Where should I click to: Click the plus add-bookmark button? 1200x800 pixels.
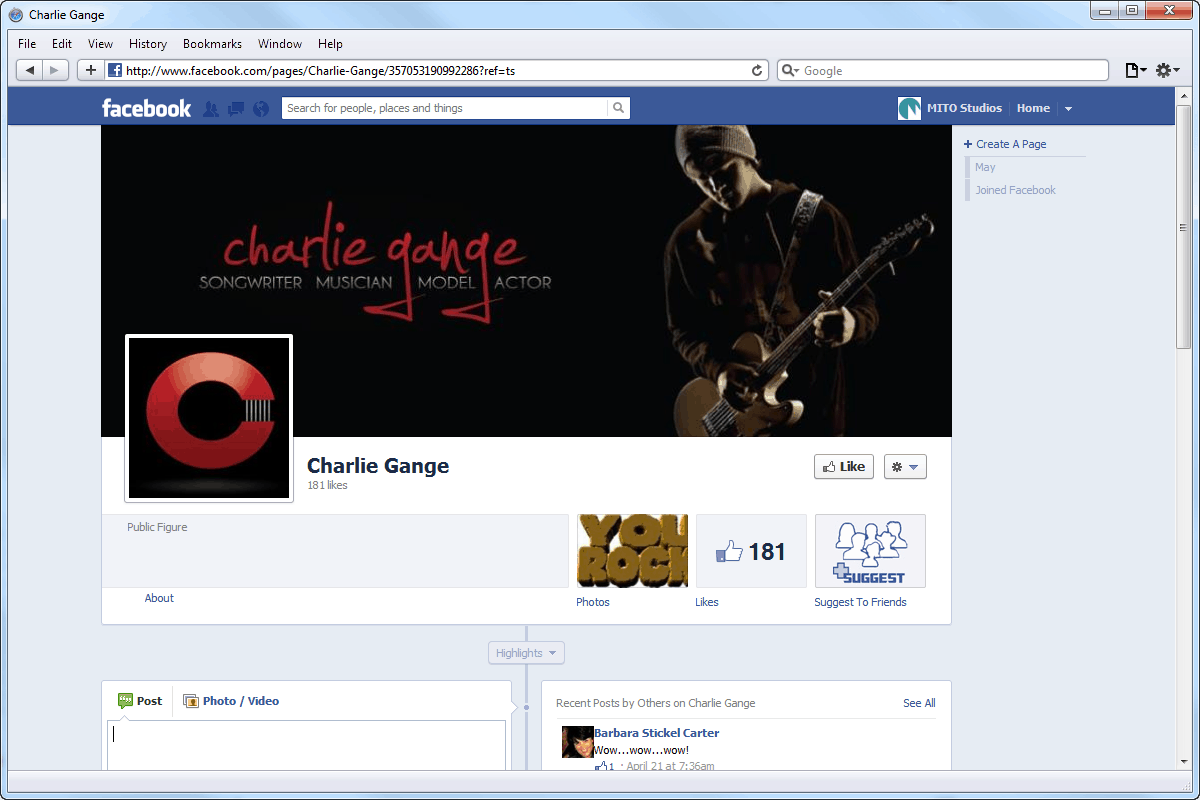(x=90, y=70)
